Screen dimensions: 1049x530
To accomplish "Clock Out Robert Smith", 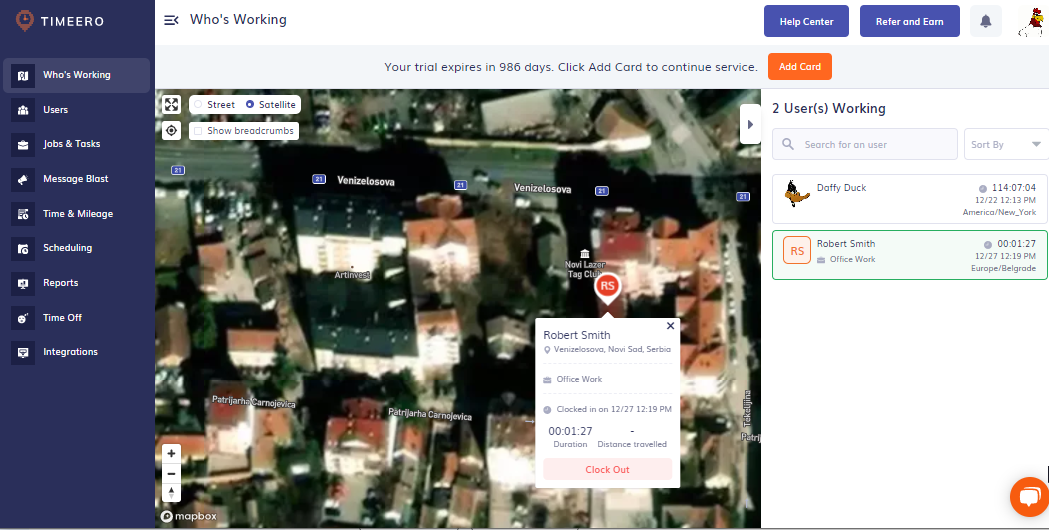I will pyautogui.click(x=607, y=469).
